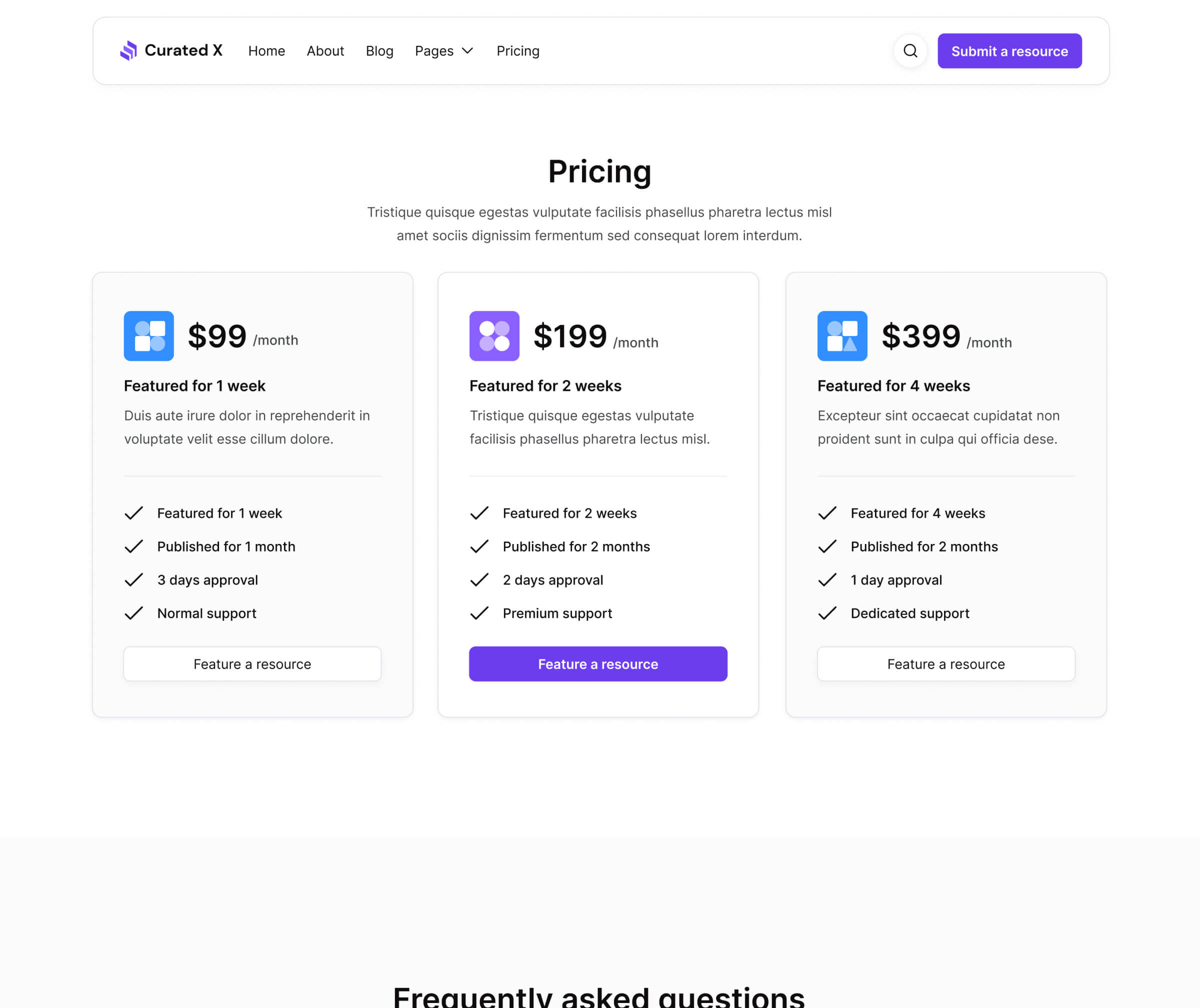Click the Curated X logo icon

click(x=129, y=51)
